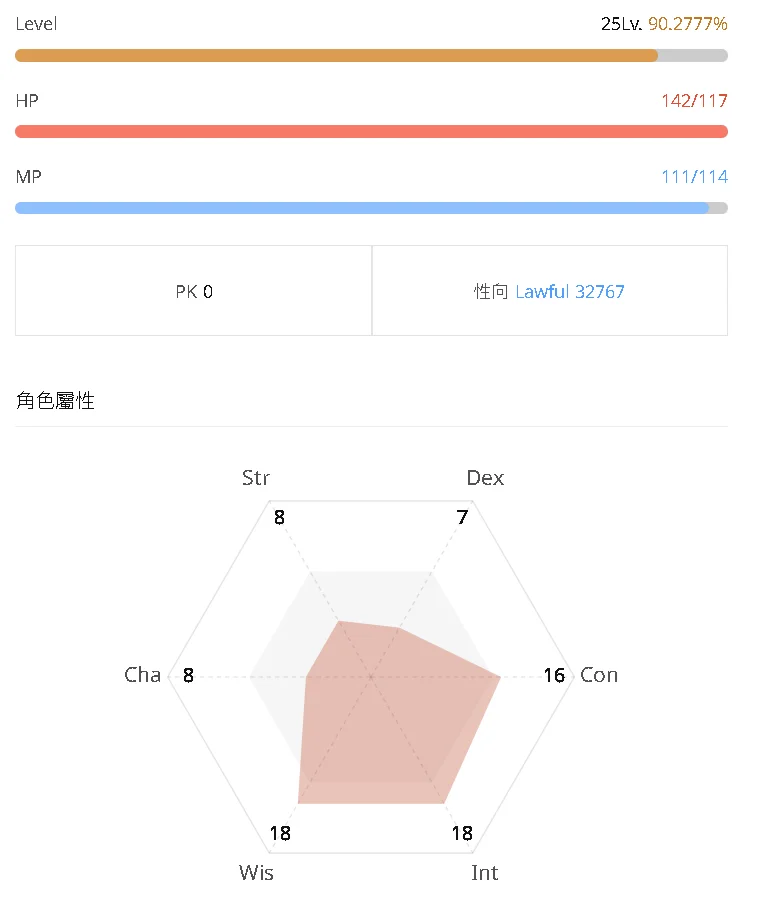Select the Wis stat label

255,873
